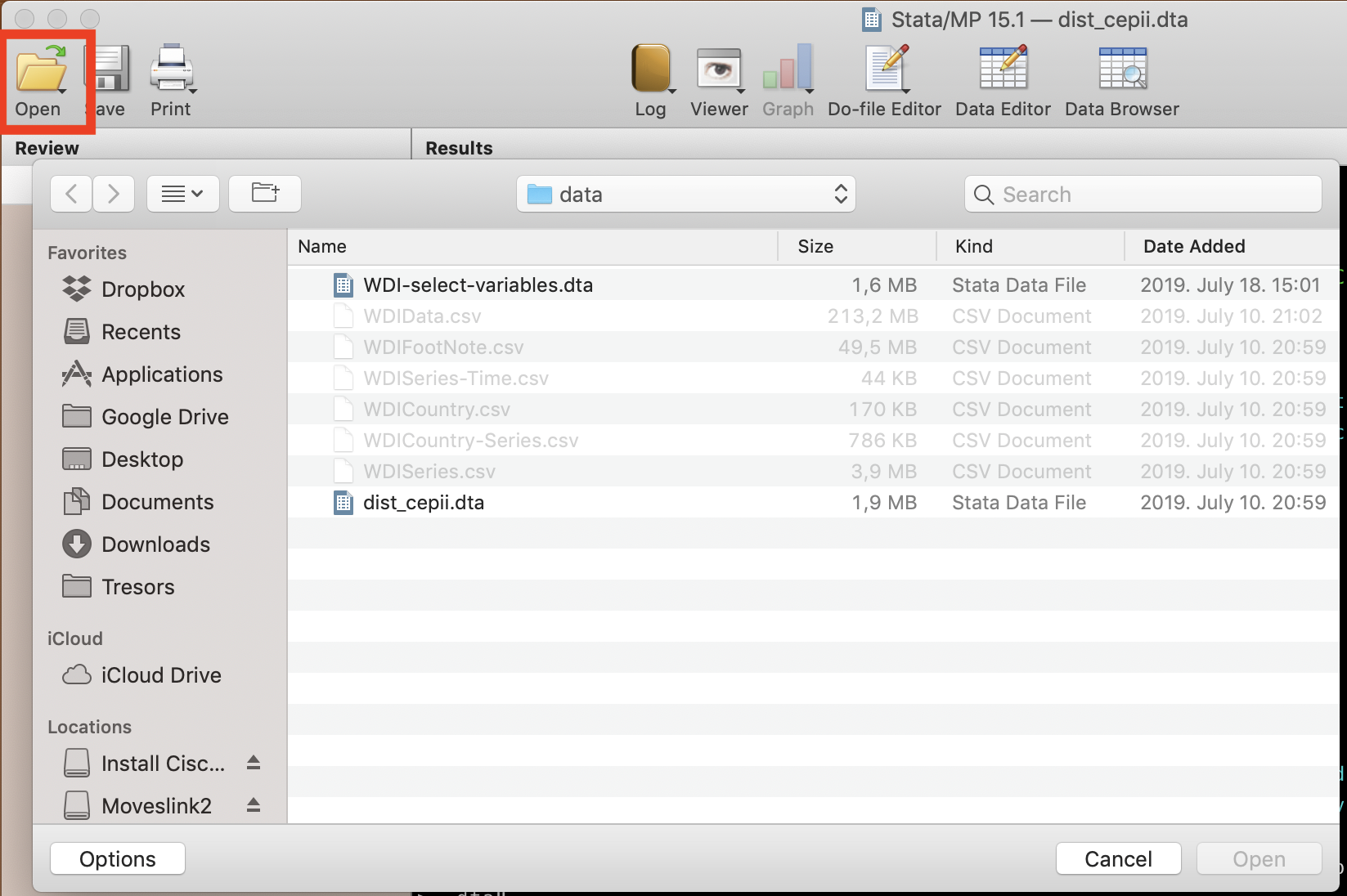Screen dimensions: 1347x896
Task: Click the Print toolbar icon
Action: (x=171, y=69)
